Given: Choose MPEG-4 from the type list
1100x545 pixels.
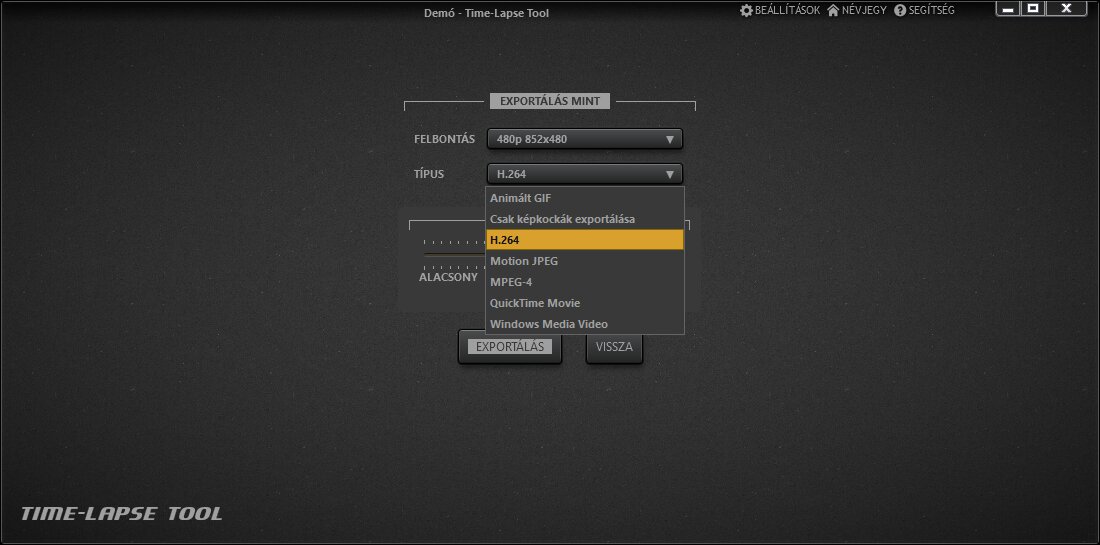Looking at the screenshot, I should 584,282.
